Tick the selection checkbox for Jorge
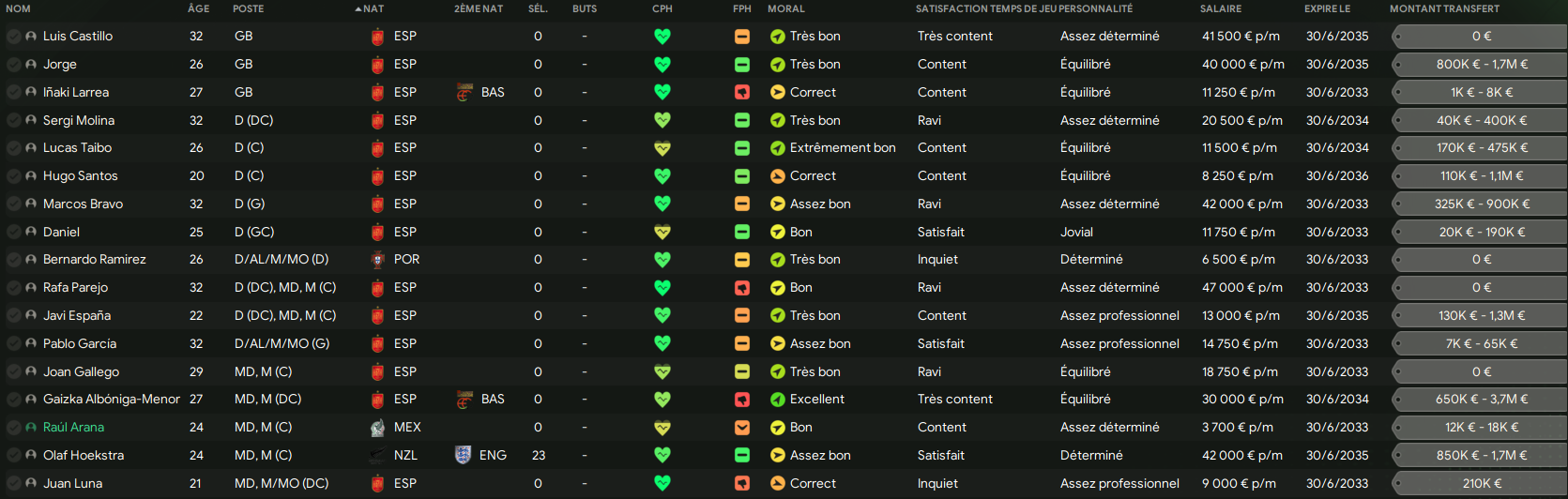This screenshot has width=1568, height=499. (14, 65)
